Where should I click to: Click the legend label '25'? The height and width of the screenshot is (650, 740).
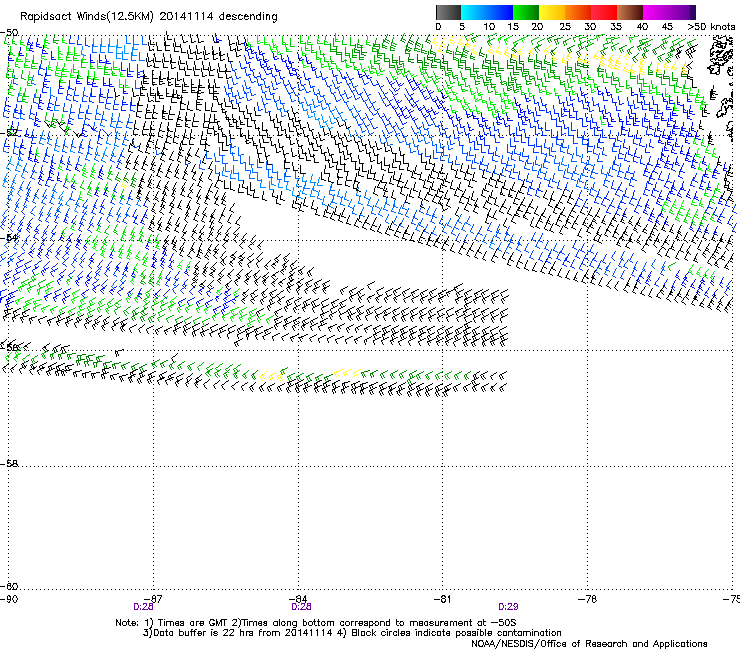coord(564,27)
